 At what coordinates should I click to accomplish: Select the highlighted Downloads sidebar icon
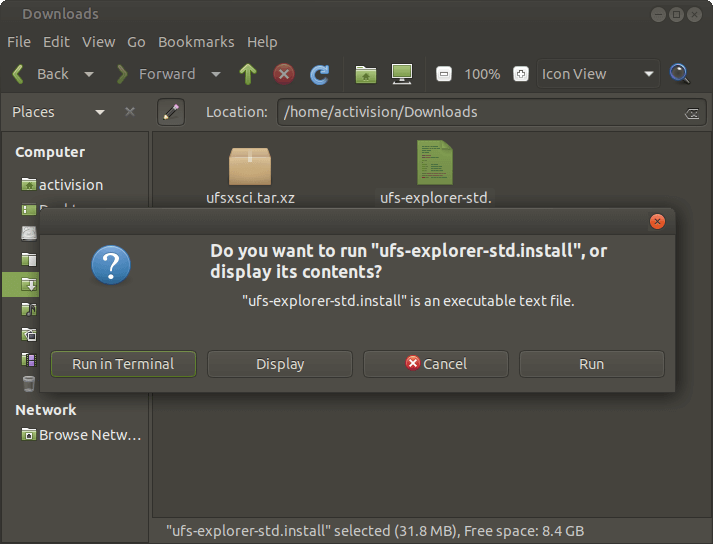click(x=29, y=284)
